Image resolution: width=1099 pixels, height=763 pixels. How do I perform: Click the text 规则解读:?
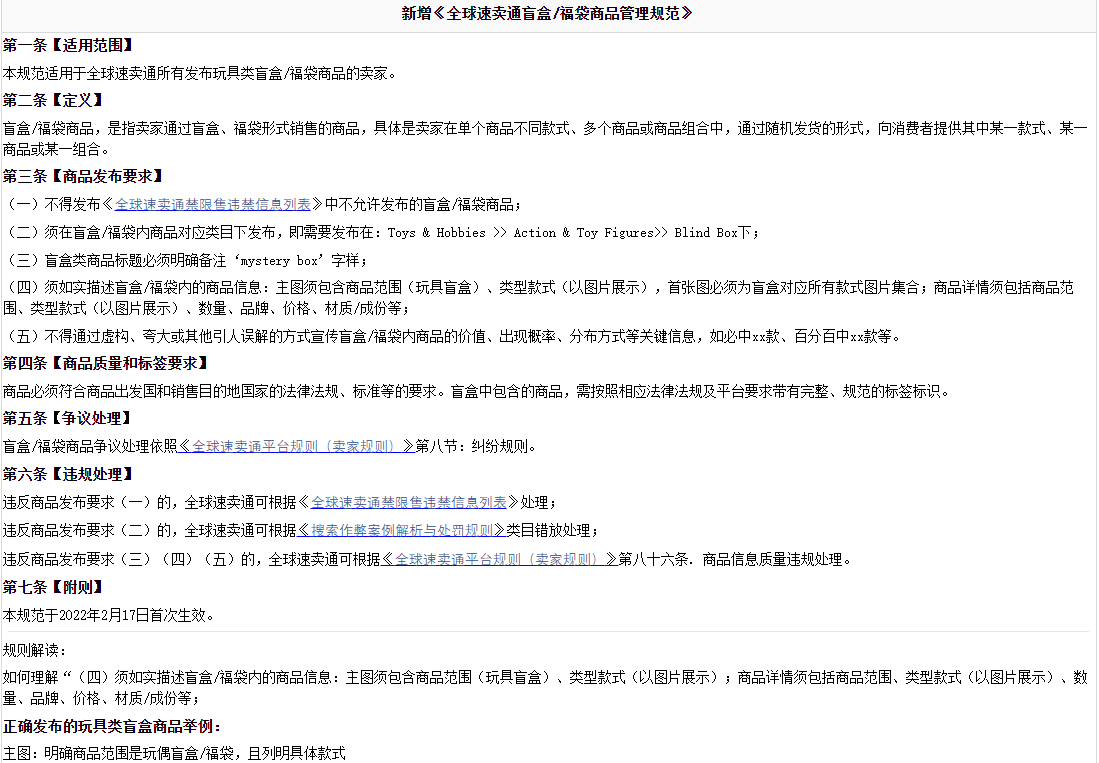(x=34, y=650)
